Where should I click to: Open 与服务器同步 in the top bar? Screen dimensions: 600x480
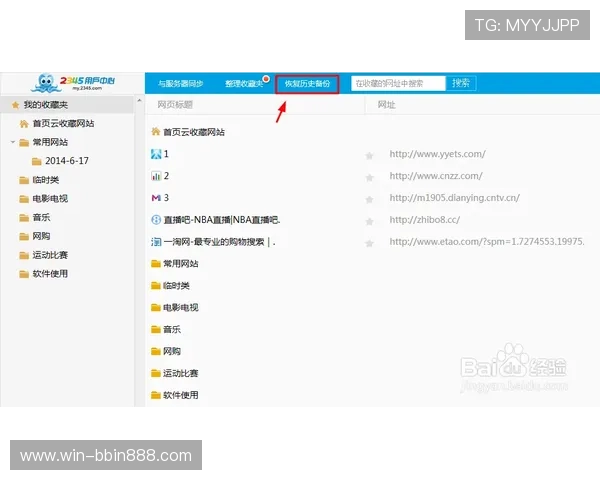coord(181,83)
